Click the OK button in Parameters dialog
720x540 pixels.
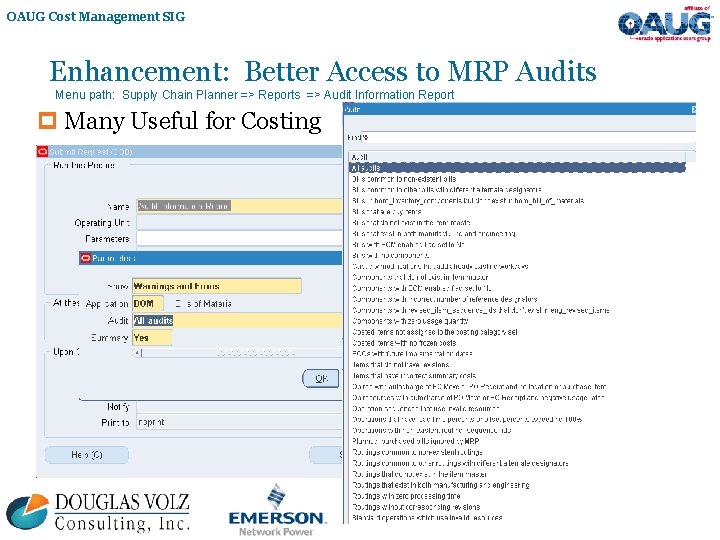(321, 378)
